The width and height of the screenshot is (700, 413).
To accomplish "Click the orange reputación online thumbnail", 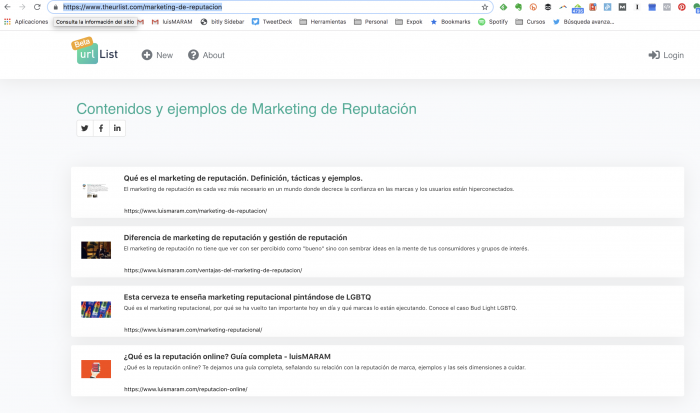I will tap(96, 369).
